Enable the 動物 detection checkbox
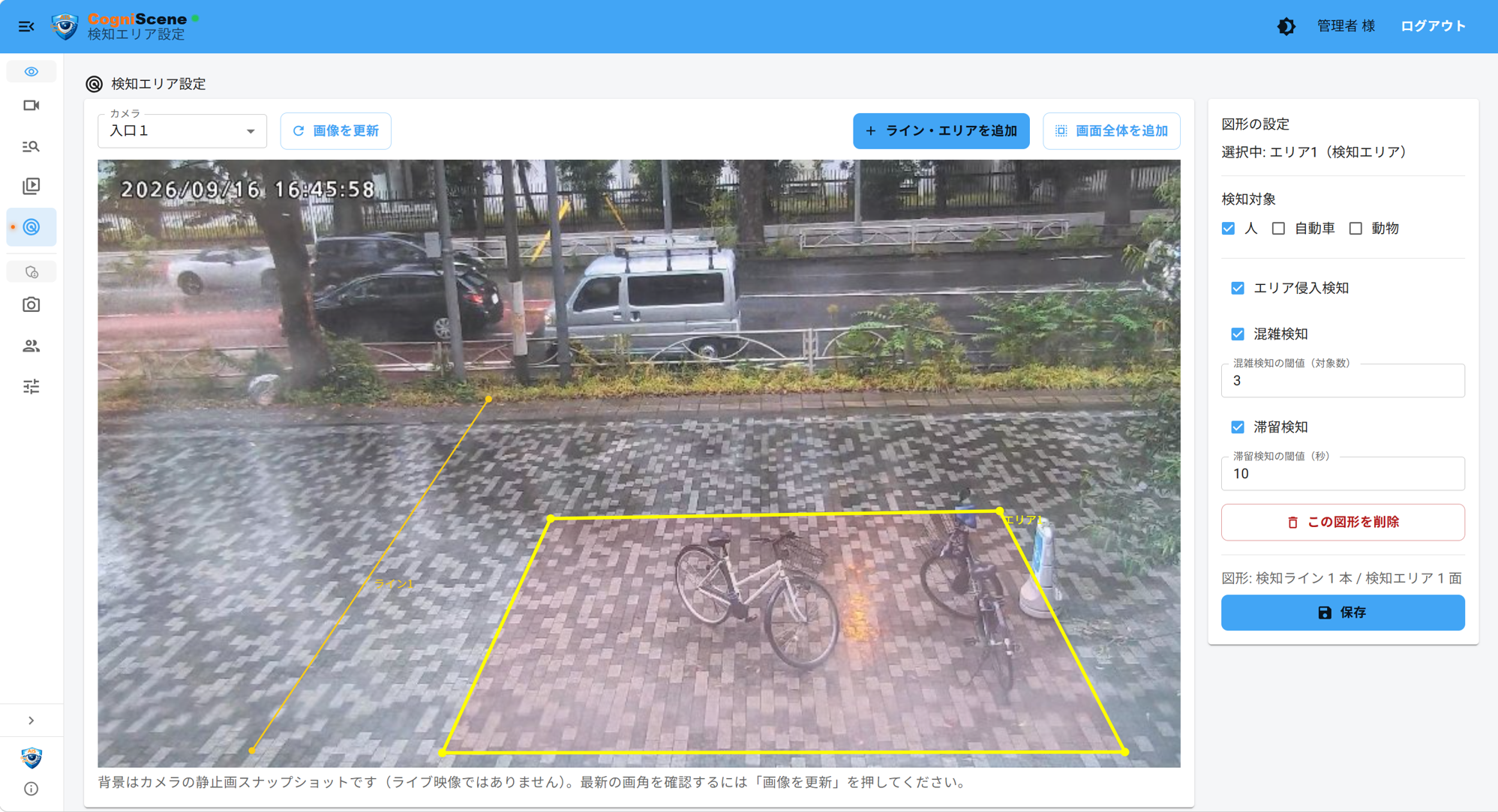This screenshot has width=1498, height=812. (x=1355, y=228)
